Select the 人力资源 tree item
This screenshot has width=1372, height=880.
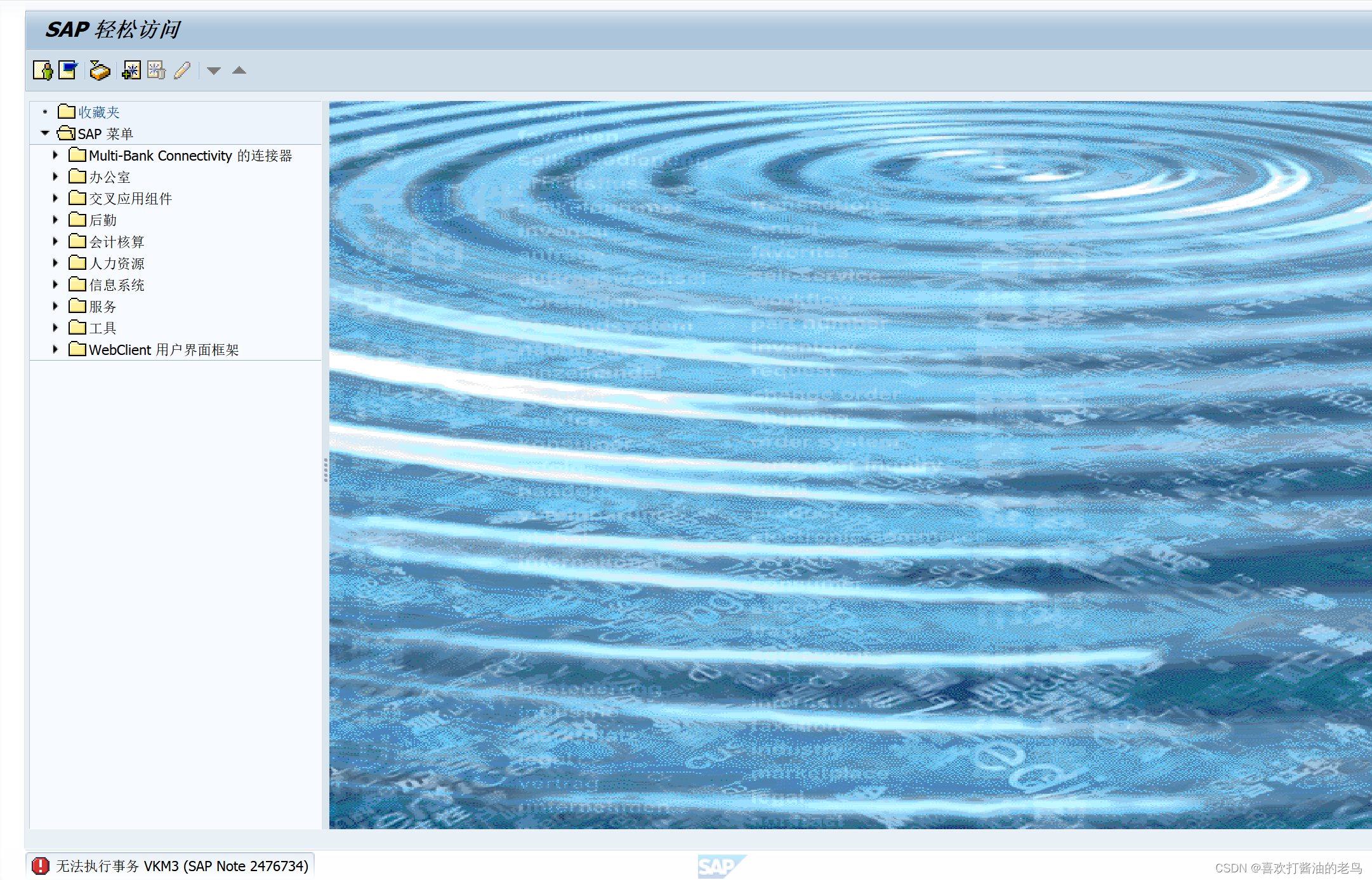pyautogui.click(x=116, y=263)
